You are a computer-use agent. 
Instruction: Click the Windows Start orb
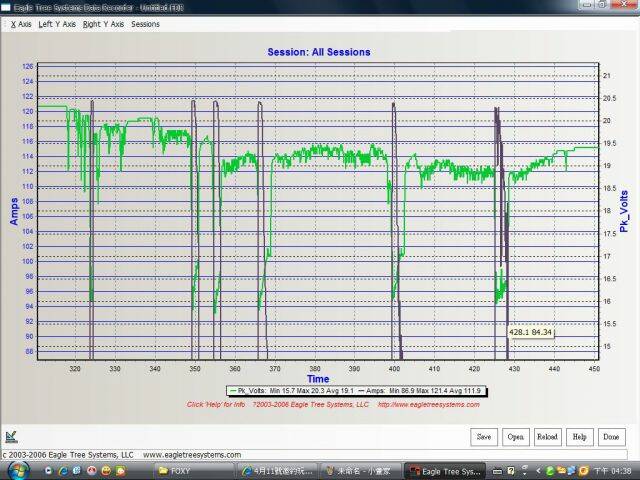click(x=13, y=469)
